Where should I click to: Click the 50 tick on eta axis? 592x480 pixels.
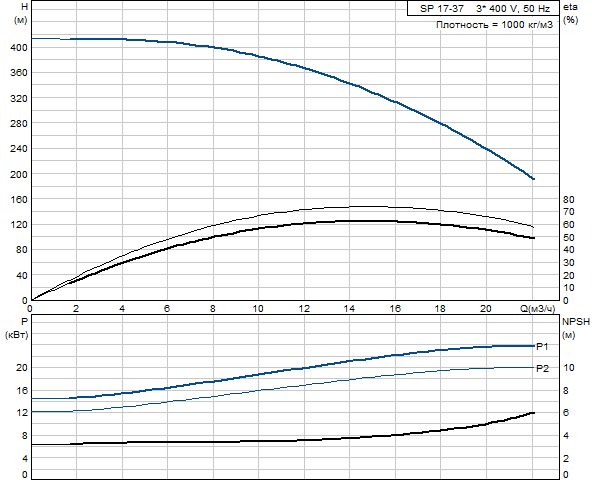pyautogui.click(x=569, y=238)
